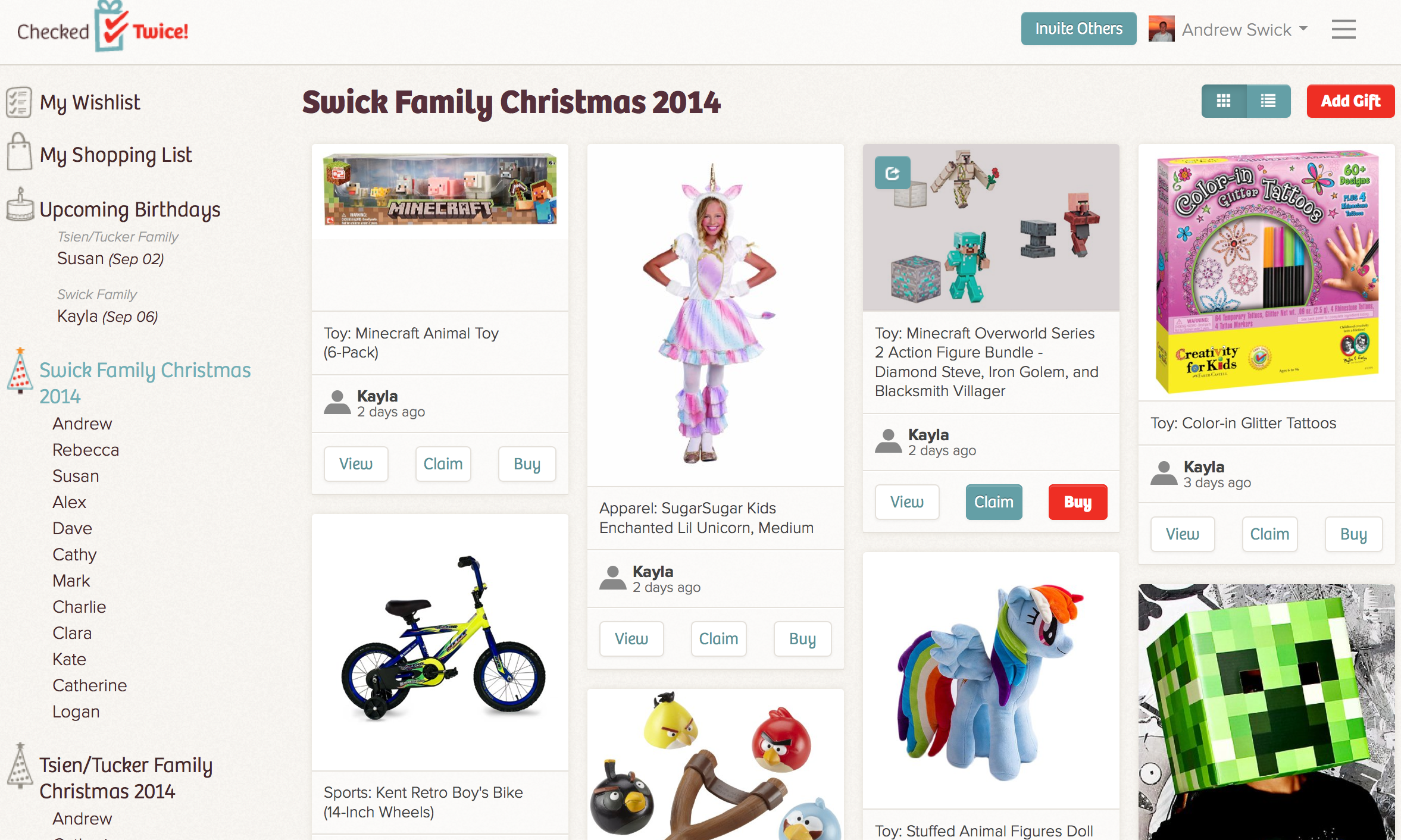Select Logan from the family members list
Viewport: 1401px width, 840px height.
[77, 712]
